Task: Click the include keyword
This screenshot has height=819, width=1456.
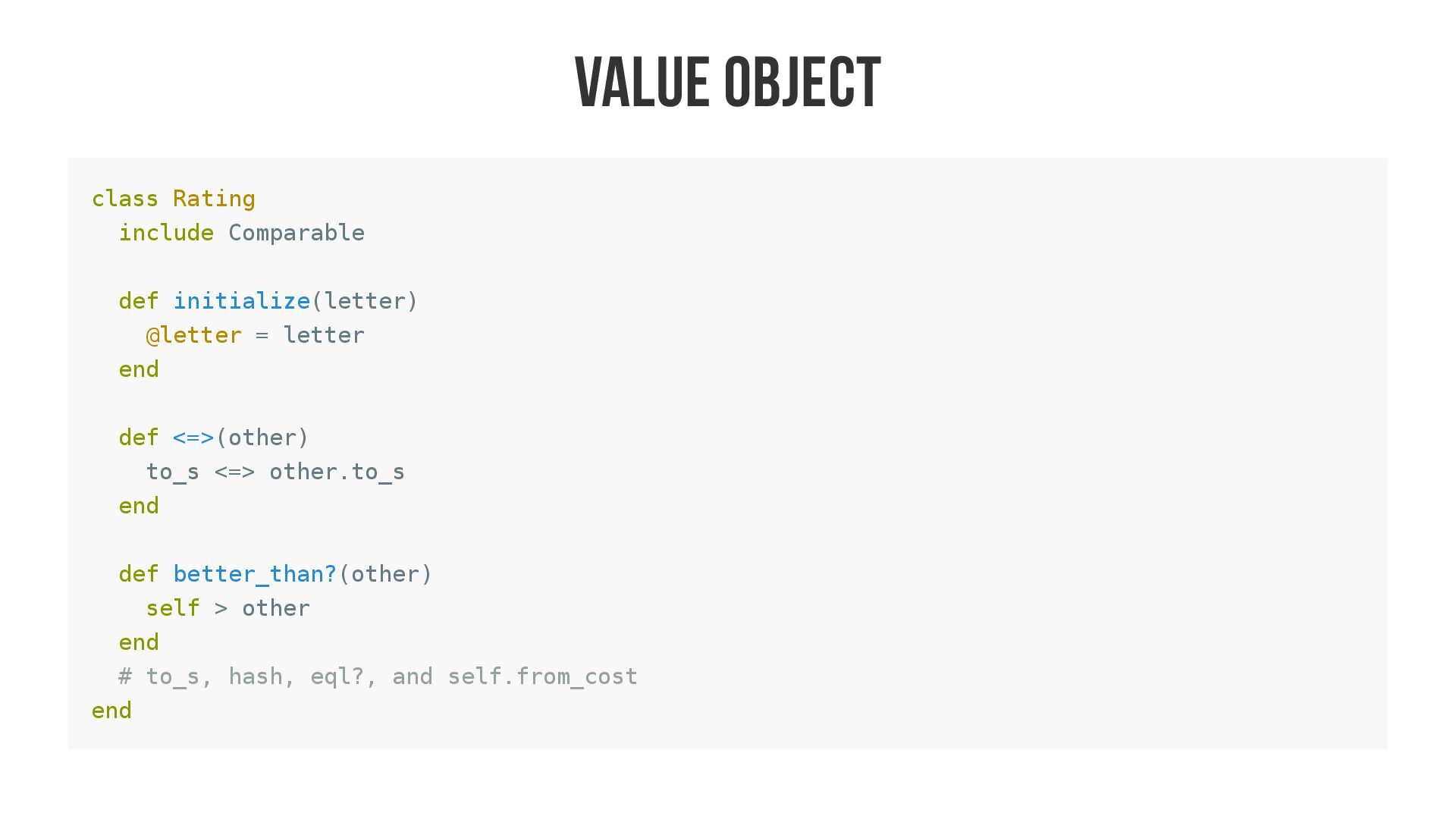Action: tap(166, 233)
